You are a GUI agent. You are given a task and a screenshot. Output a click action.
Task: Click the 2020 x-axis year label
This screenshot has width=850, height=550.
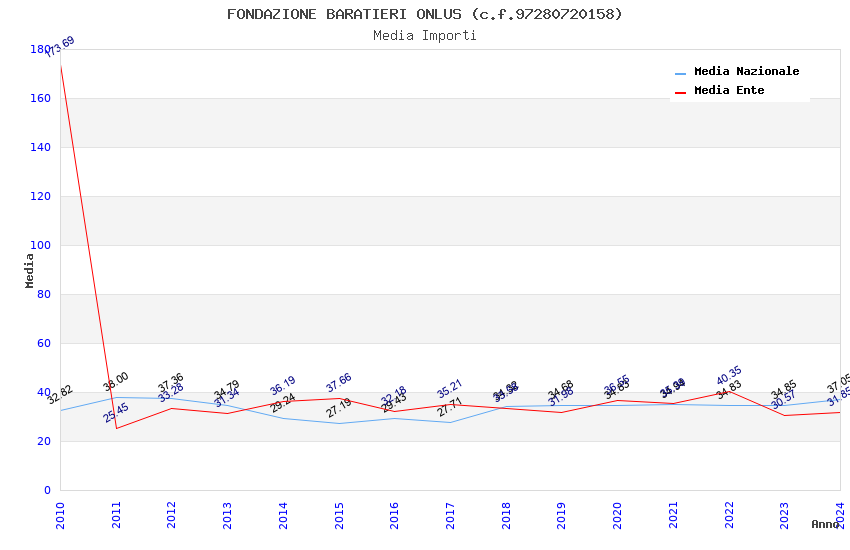click(617, 515)
